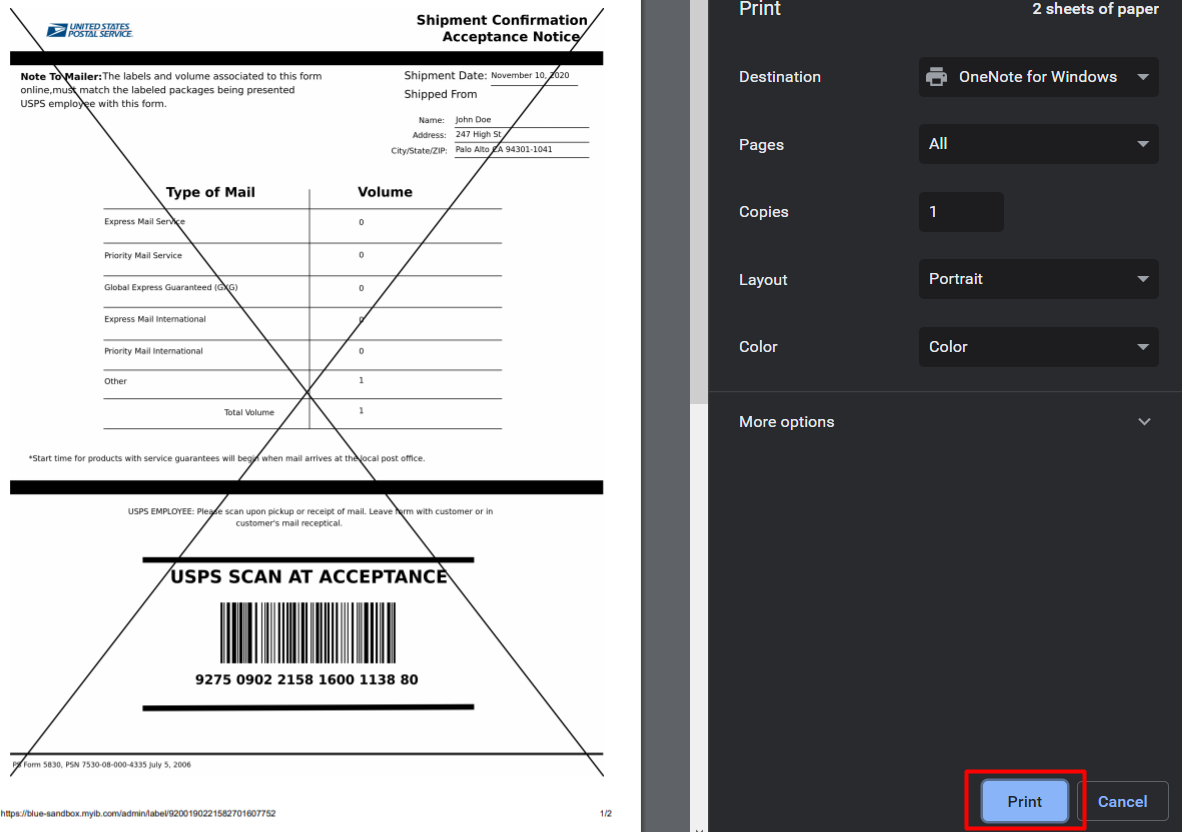Expand the More options chevron
Image resolution: width=1182 pixels, height=832 pixels.
(1144, 422)
